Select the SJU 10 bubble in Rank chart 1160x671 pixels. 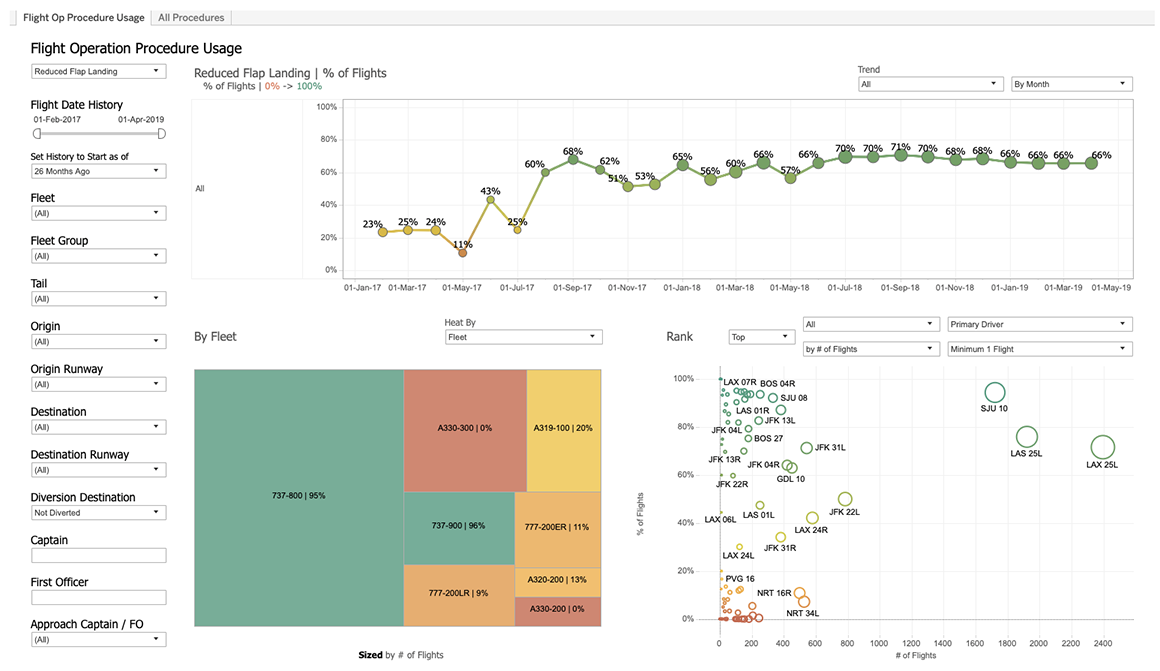(994, 393)
